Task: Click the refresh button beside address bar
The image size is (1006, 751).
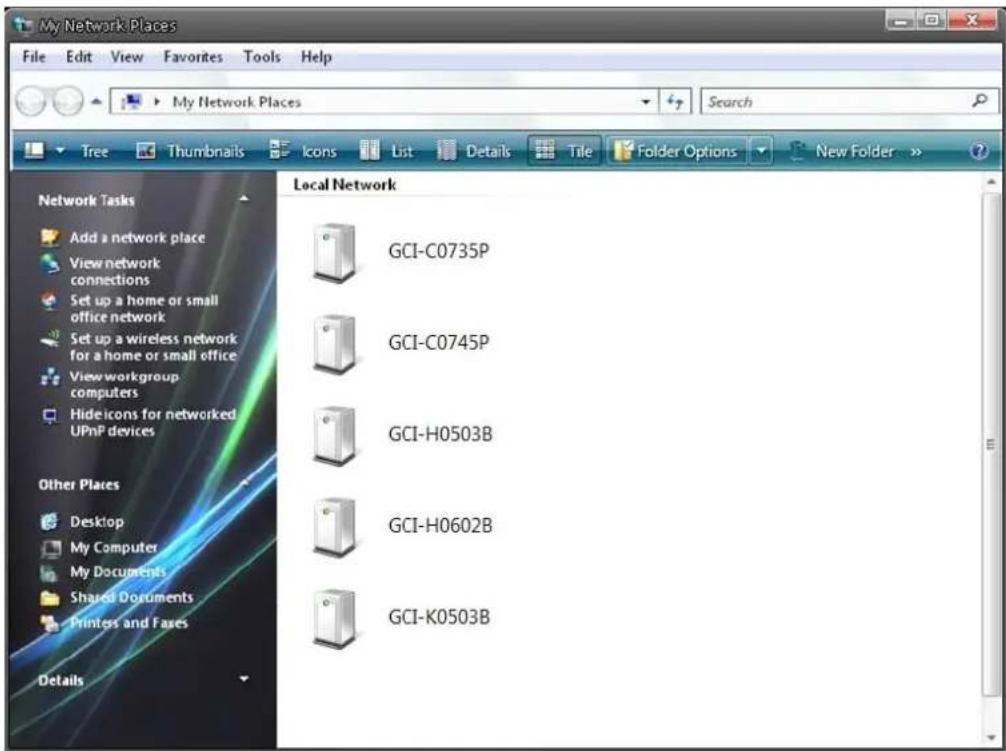Action: (675, 101)
